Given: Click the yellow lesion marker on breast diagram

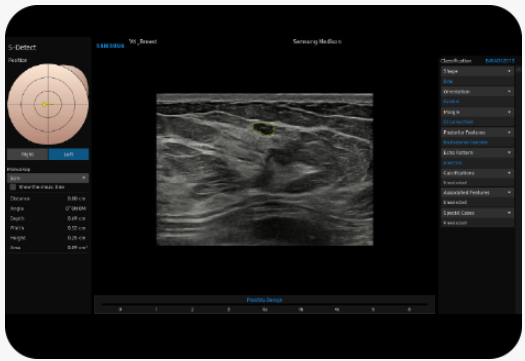Looking at the screenshot, I should 45,104.
